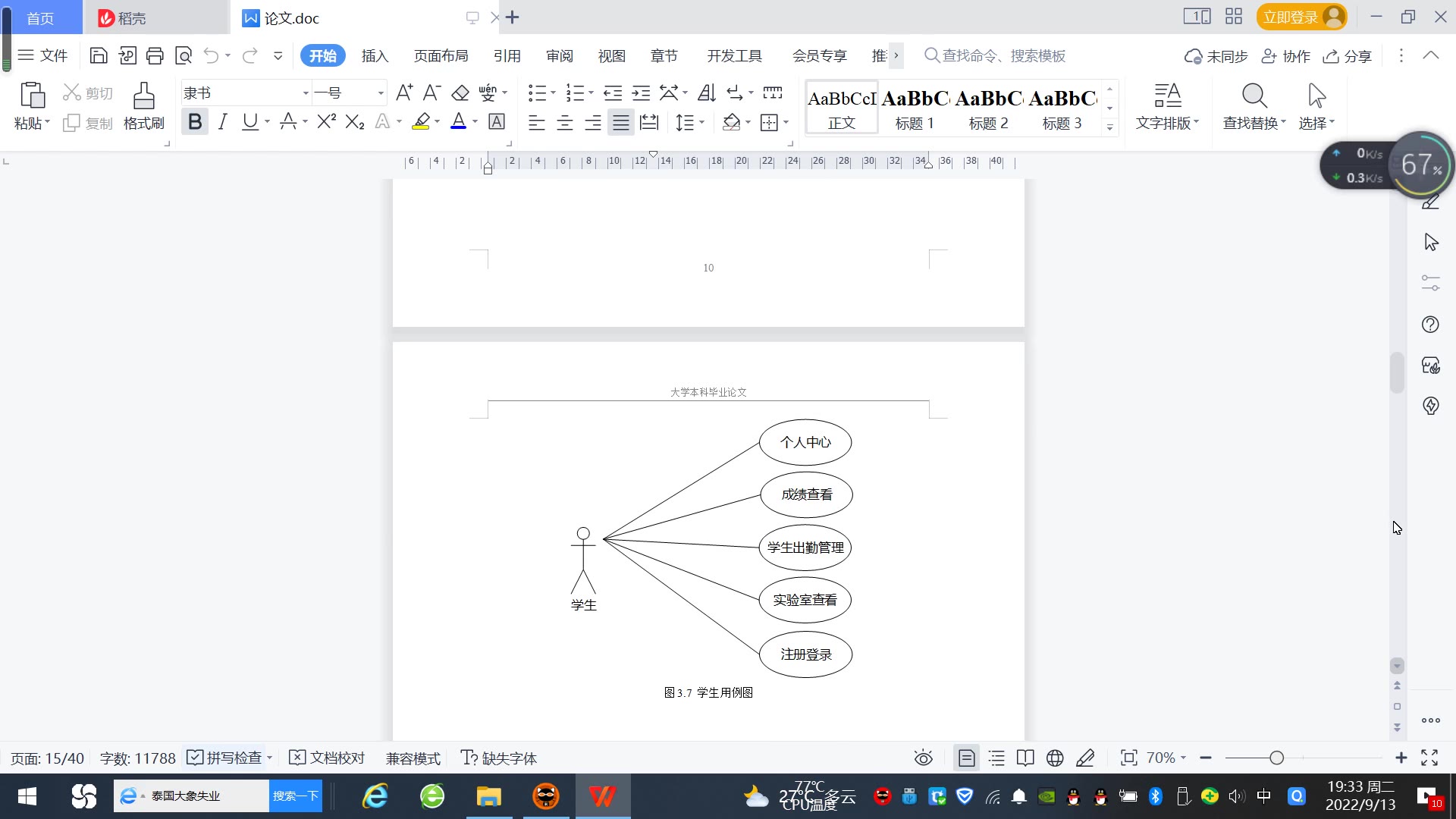Viewport: 1456px width, 819px height.
Task: Open the 视图 tab
Action: coord(612,56)
